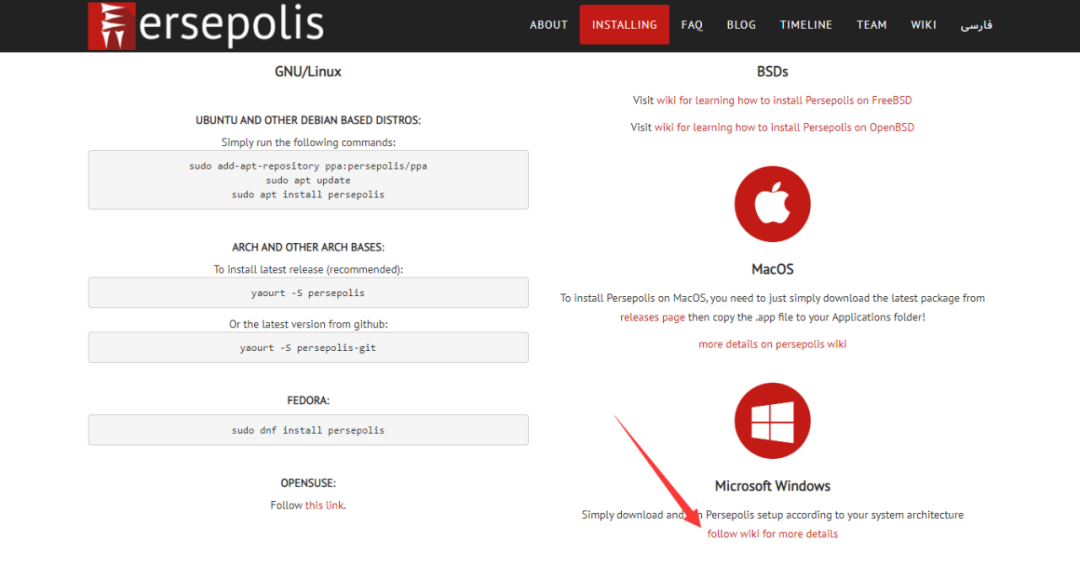Click the 'yaourt -S persepolis' code box

tap(308, 293)
